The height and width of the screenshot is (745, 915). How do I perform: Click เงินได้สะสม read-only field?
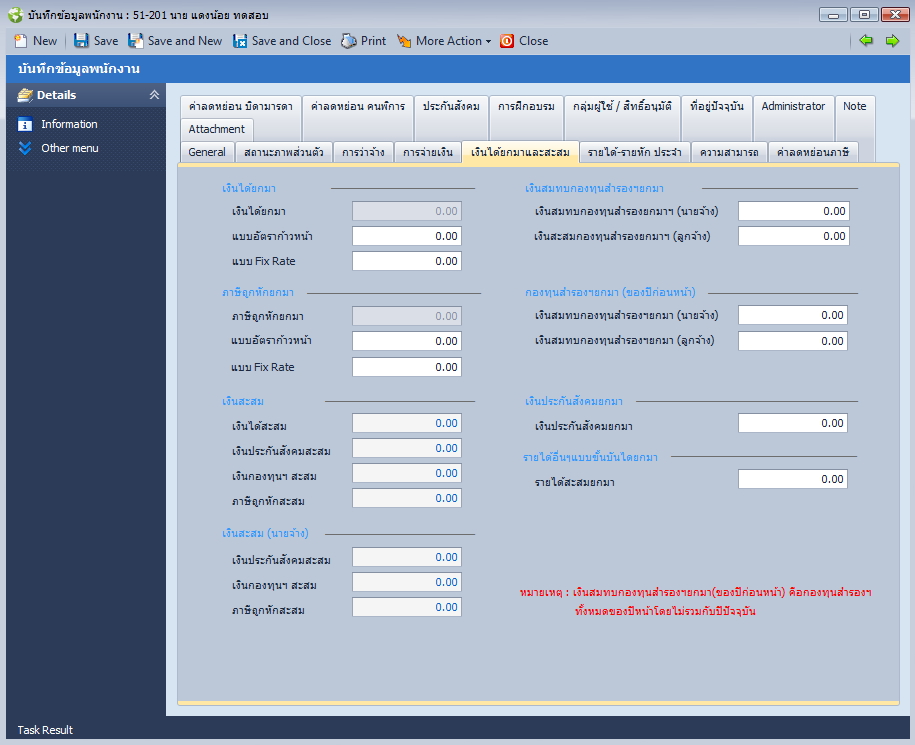[407, 423]
